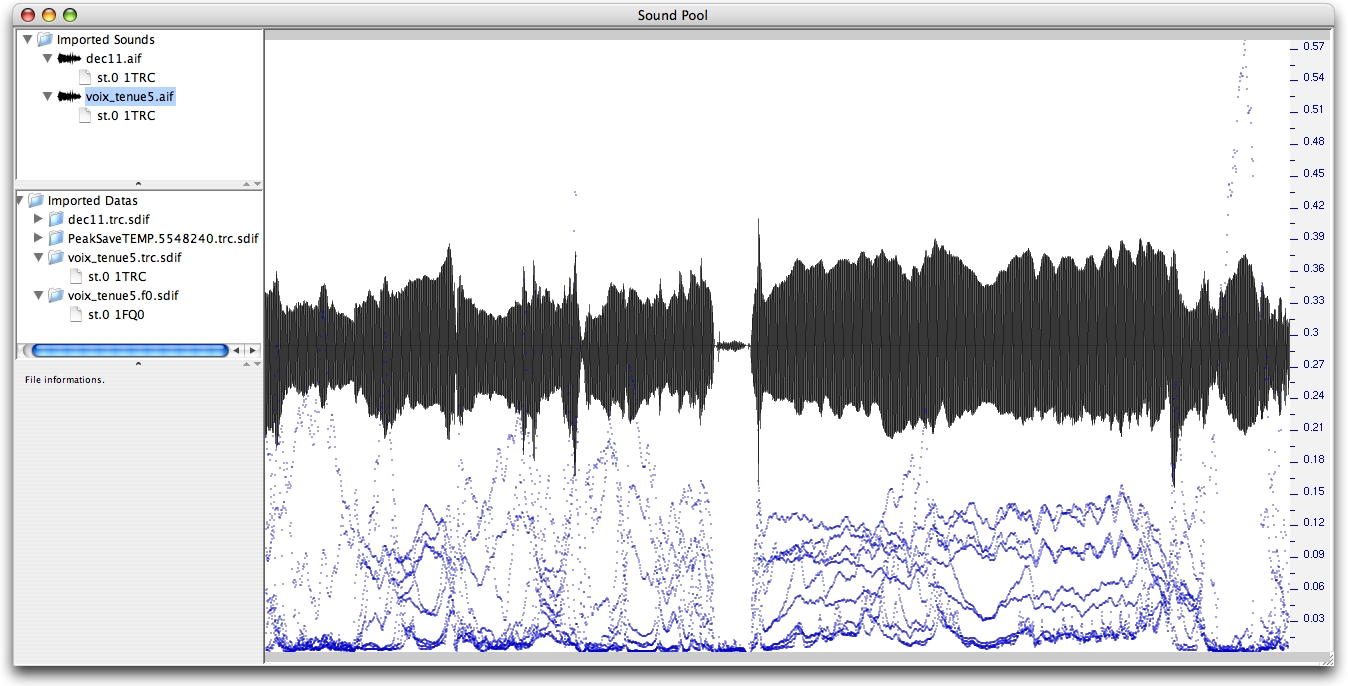Minimize the Sound Pool window
The image size is (1348, 686).
tap(48, 15)
